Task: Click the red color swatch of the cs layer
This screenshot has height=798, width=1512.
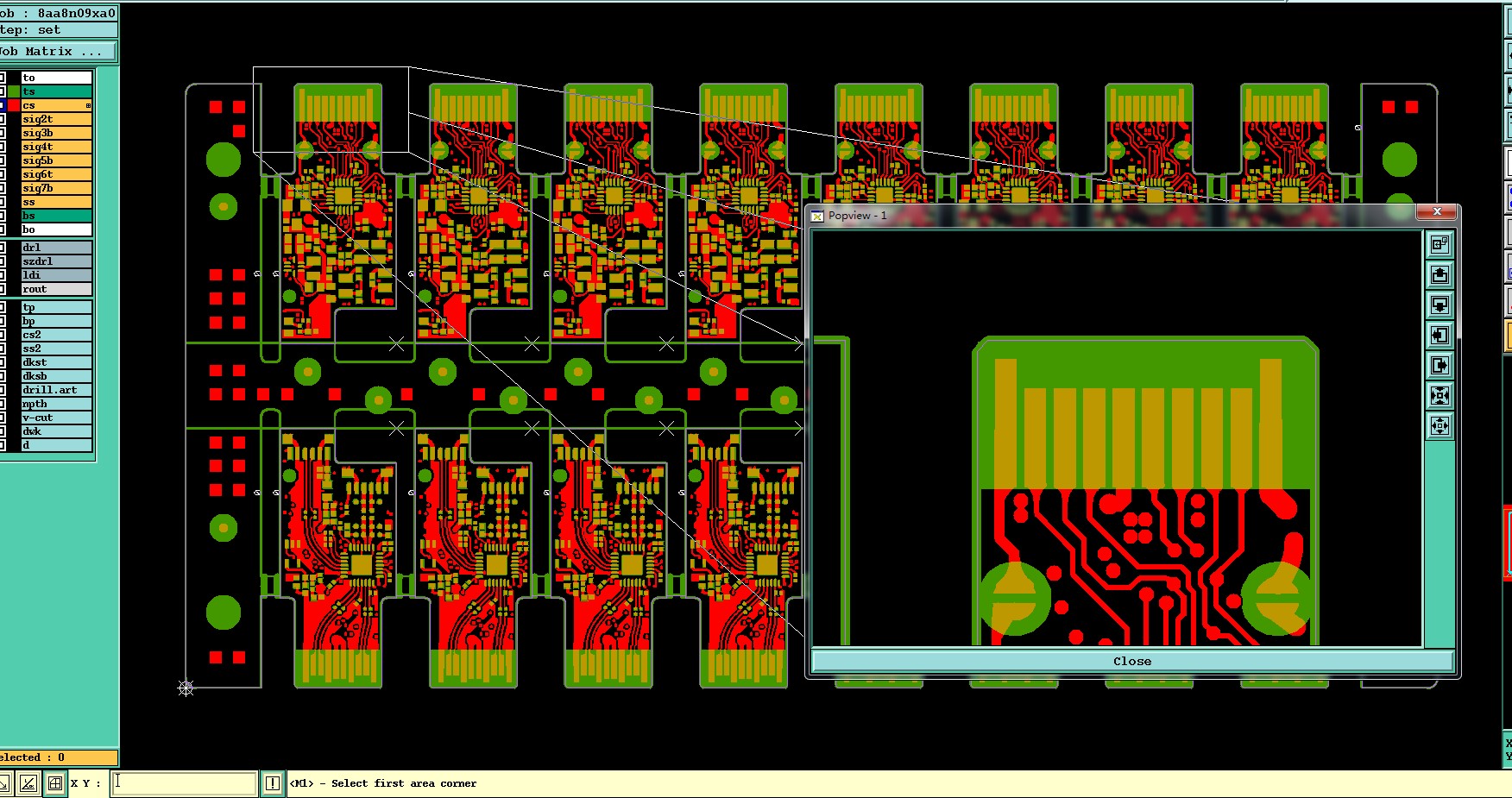Action: click(14, 105)
